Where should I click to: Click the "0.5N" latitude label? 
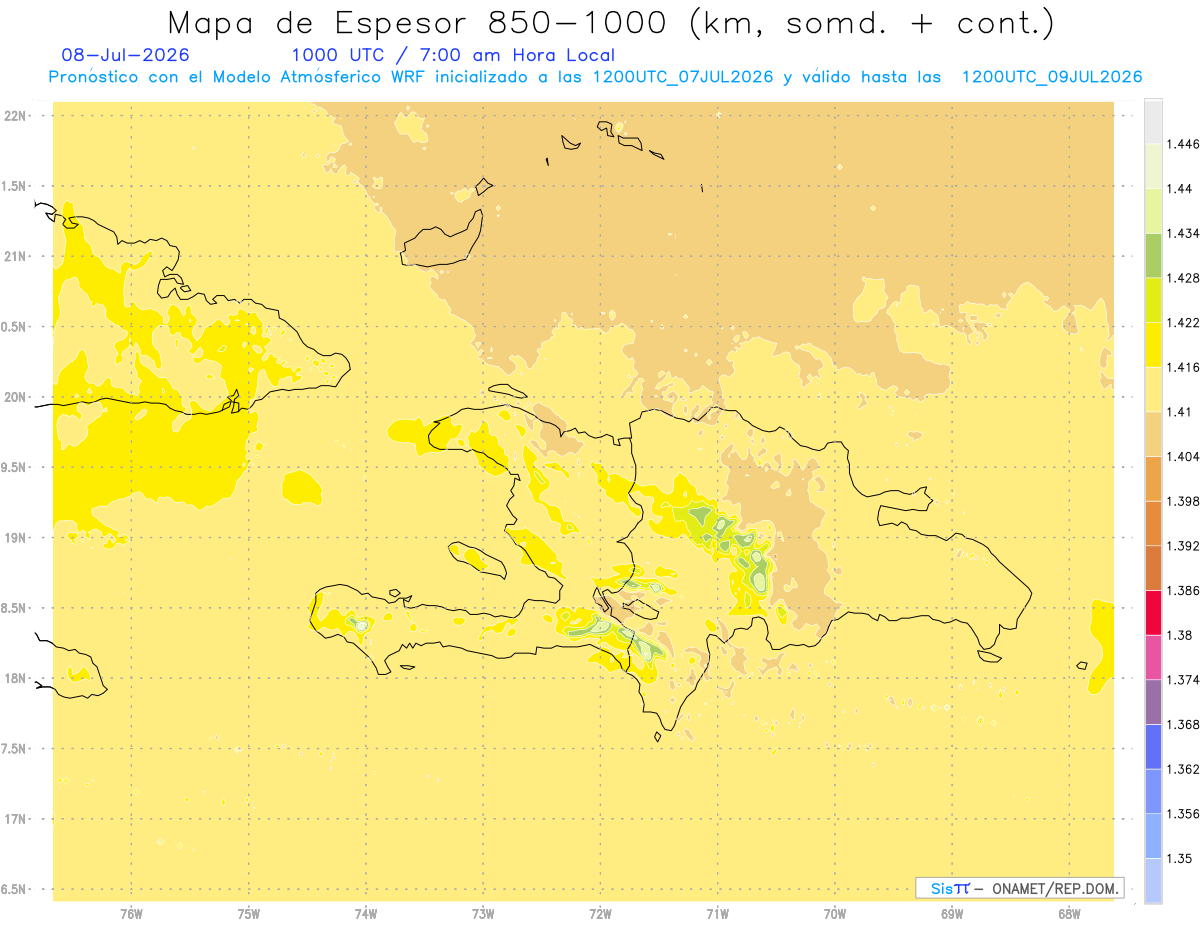click(14, 327)
